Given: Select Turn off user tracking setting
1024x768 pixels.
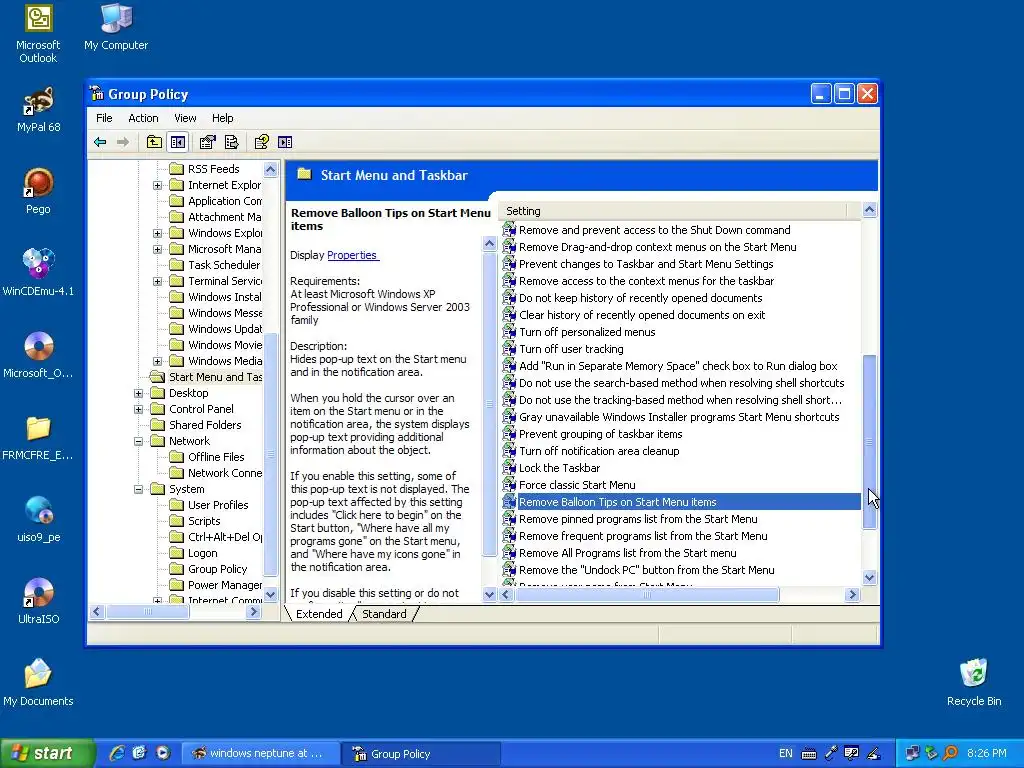Looking at the screenshot, I should click(x=571, y=349).
